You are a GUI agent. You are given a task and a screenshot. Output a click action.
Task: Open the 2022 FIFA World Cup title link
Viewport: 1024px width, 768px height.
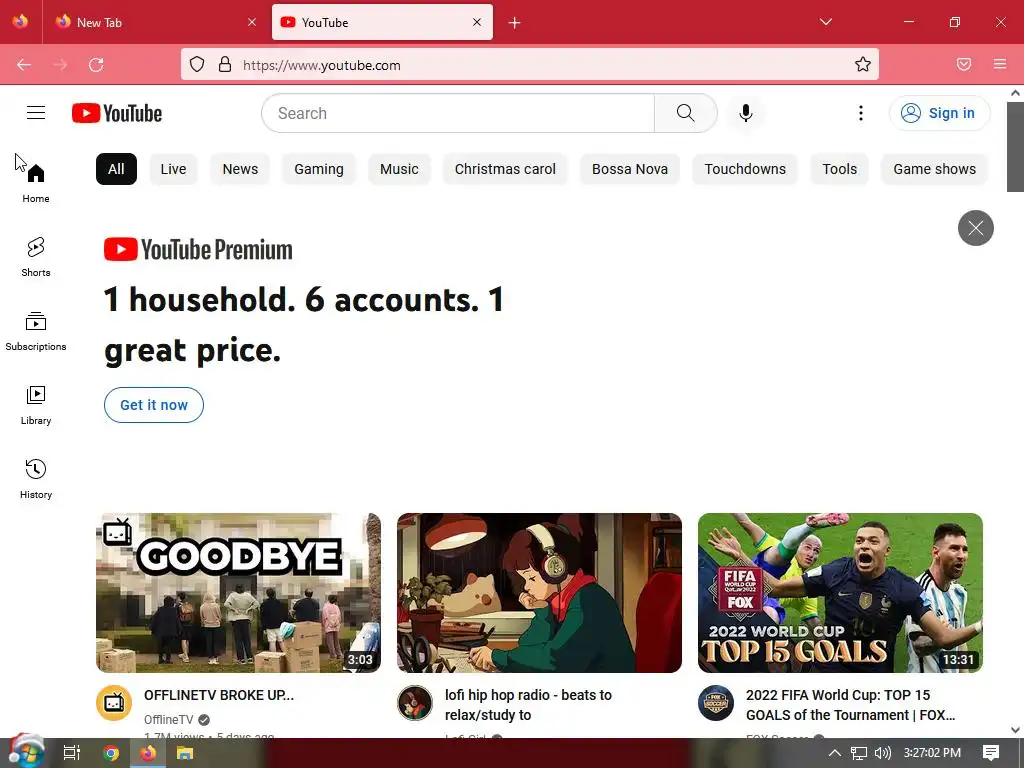click(x=850, y=705)
